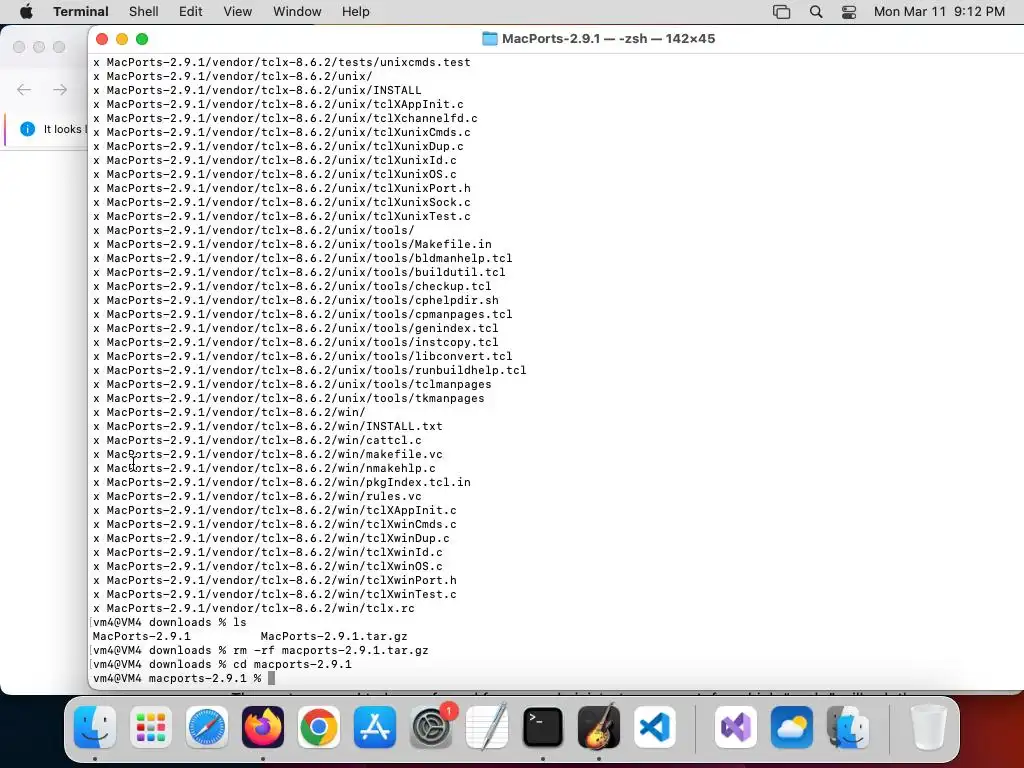Open the Shell menu
Image resolution: width=1024 pixels, height=768 pixels.
click(x=144, y=12)
